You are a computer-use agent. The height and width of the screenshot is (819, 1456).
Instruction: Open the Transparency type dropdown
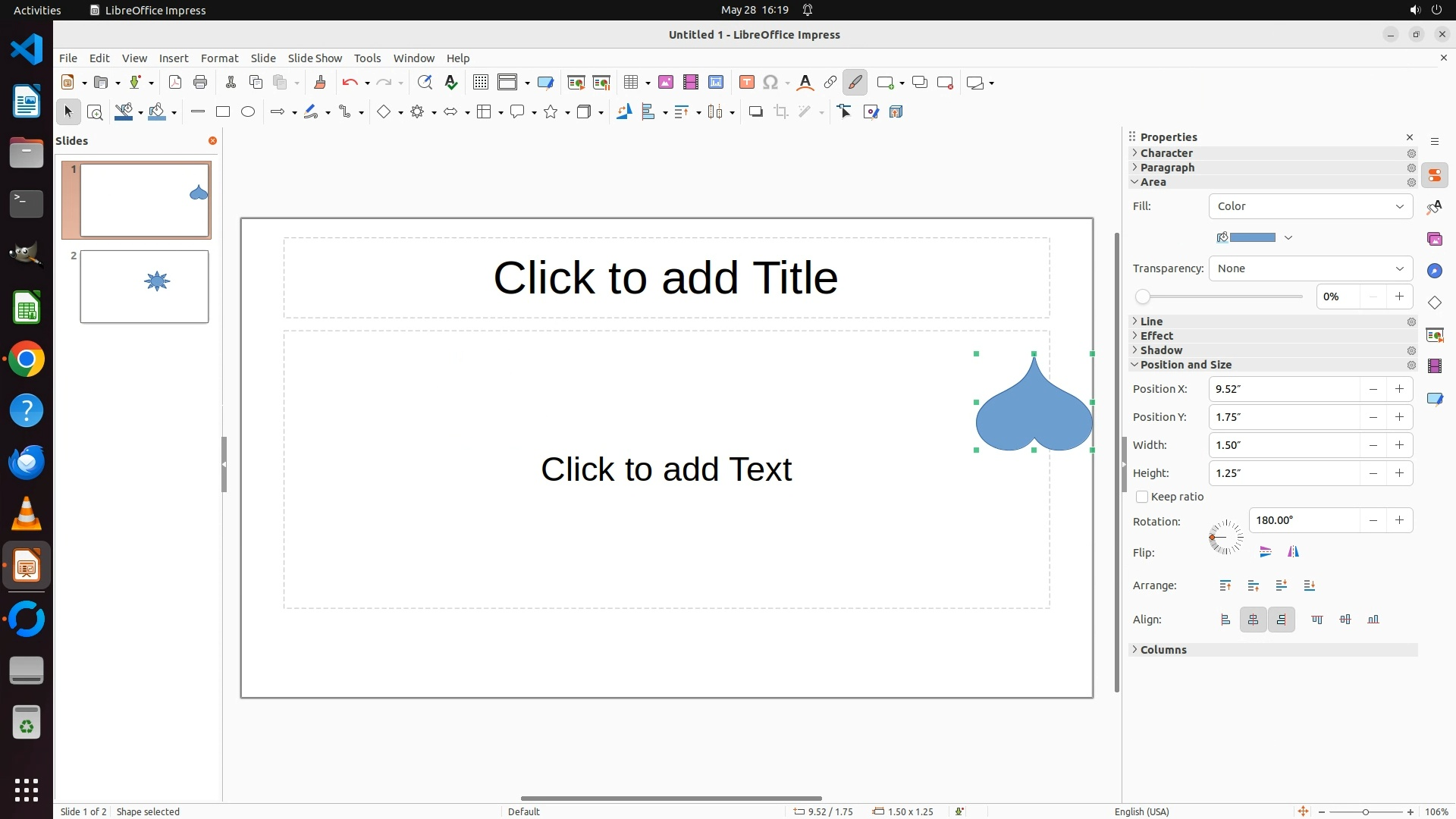click(x=1310, y=268)
